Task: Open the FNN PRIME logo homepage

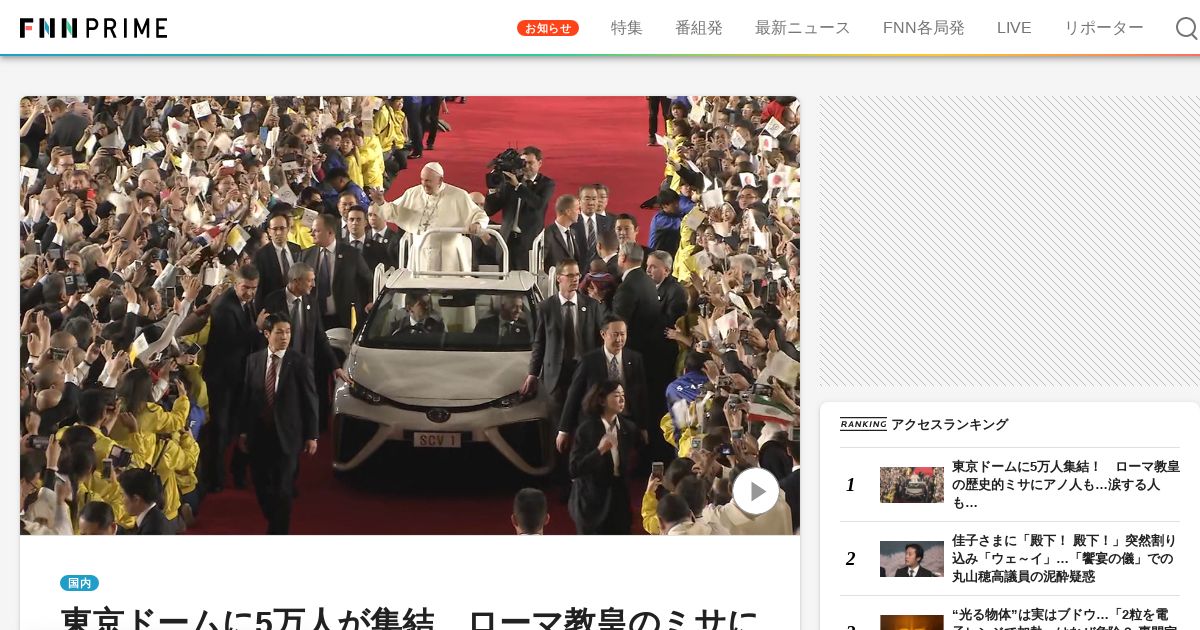Action: (x=94, y=28)
